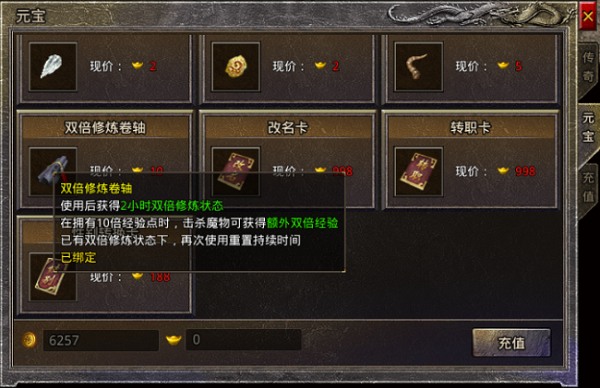Switch to the 传奇 side tab
The height and width of the screenshot is (388, 600).
[x=588, y=67]
